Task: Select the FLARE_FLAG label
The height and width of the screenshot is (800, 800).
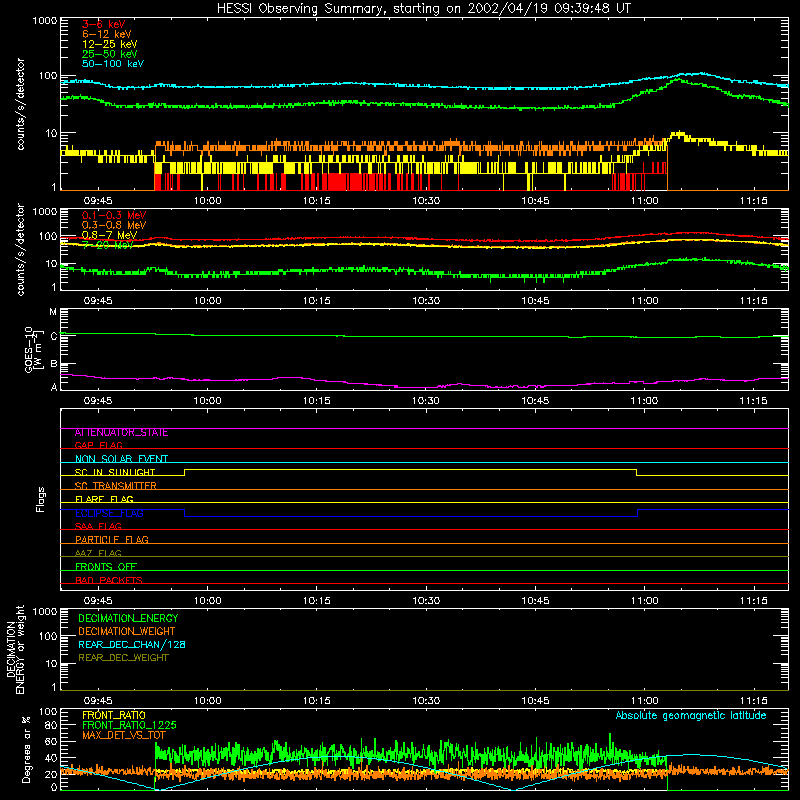Action: pos(104,499)
